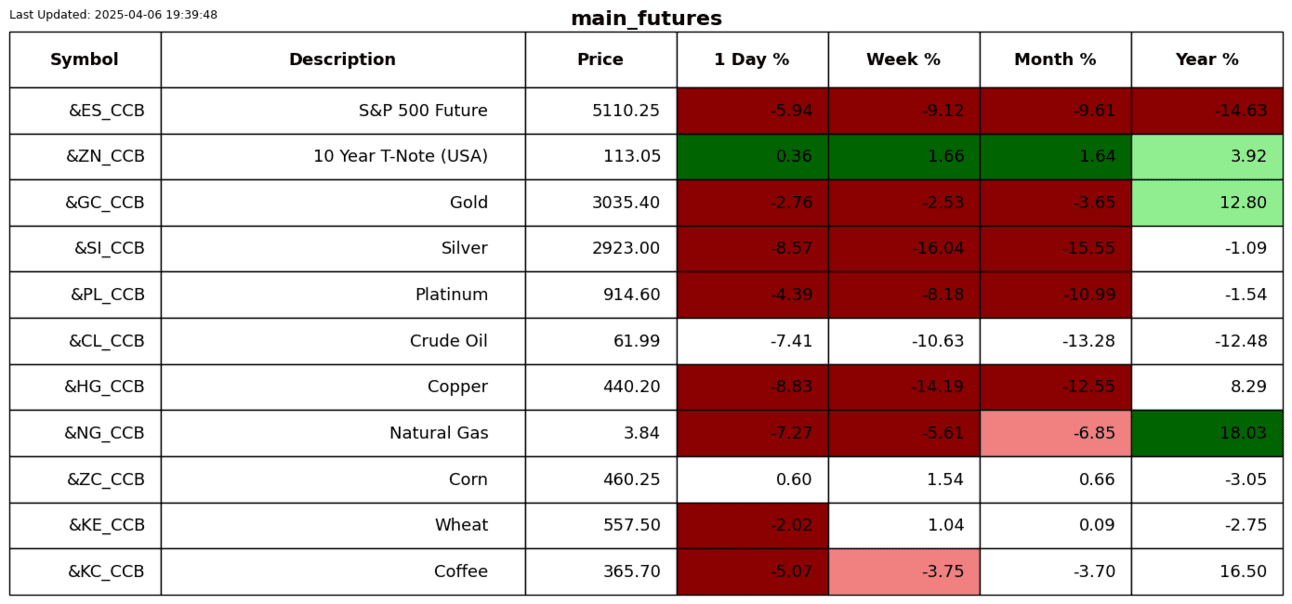Click the 1 Day % column header
Screen dimensions: 1292x604
coord(752,60)
